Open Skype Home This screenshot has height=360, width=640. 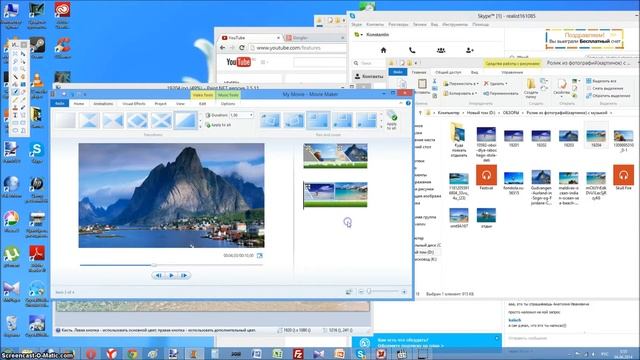(383, 50)
